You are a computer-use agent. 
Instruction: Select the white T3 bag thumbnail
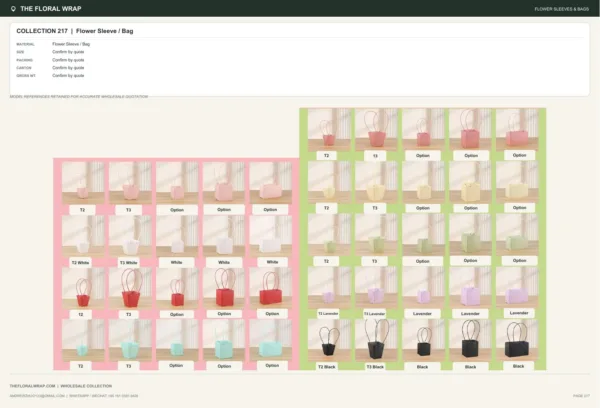130,236
